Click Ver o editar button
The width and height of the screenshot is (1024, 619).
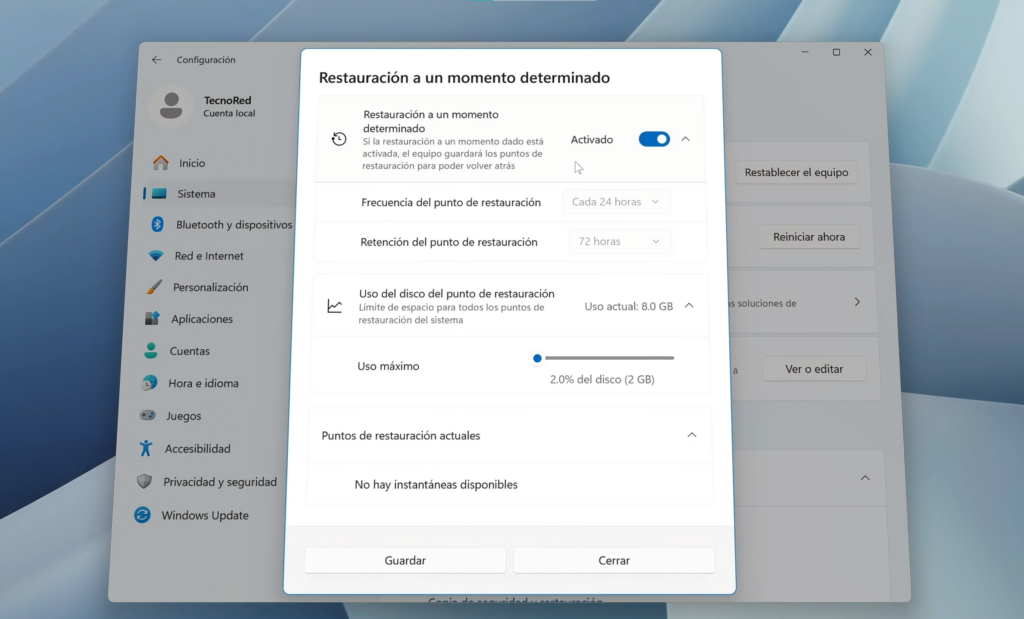[x=814, y=369]
